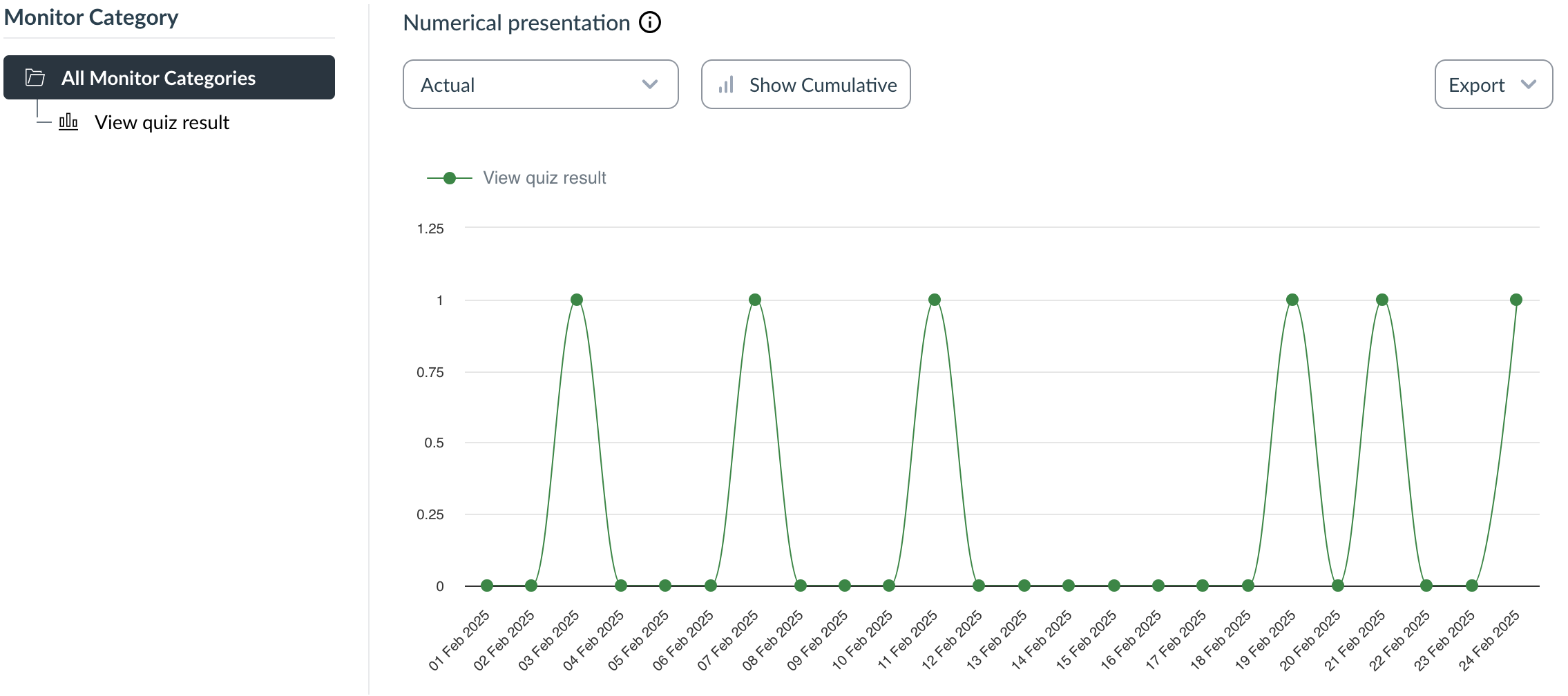
Task: Click the data point above 03 Feb 2025
Action: (x=575, y=299)
